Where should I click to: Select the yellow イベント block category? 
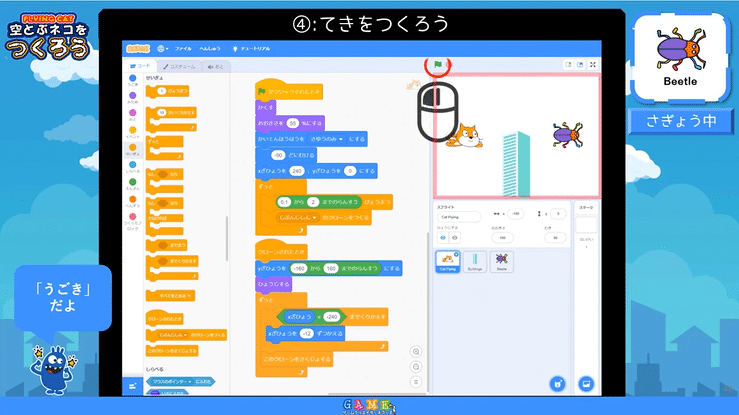click(133, 132)
